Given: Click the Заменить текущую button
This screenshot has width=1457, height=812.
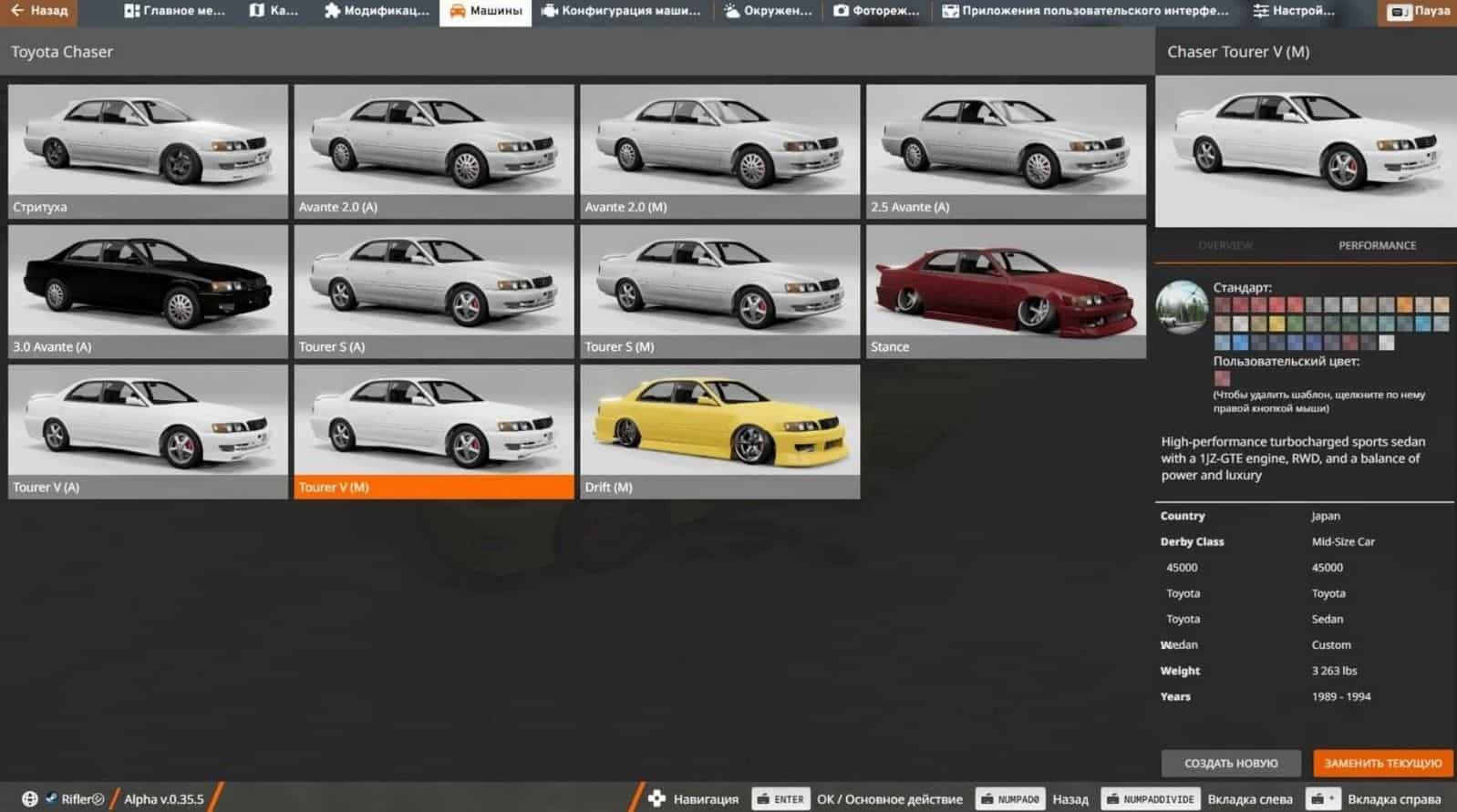Looking at the screenshot, I should 1382,763.
